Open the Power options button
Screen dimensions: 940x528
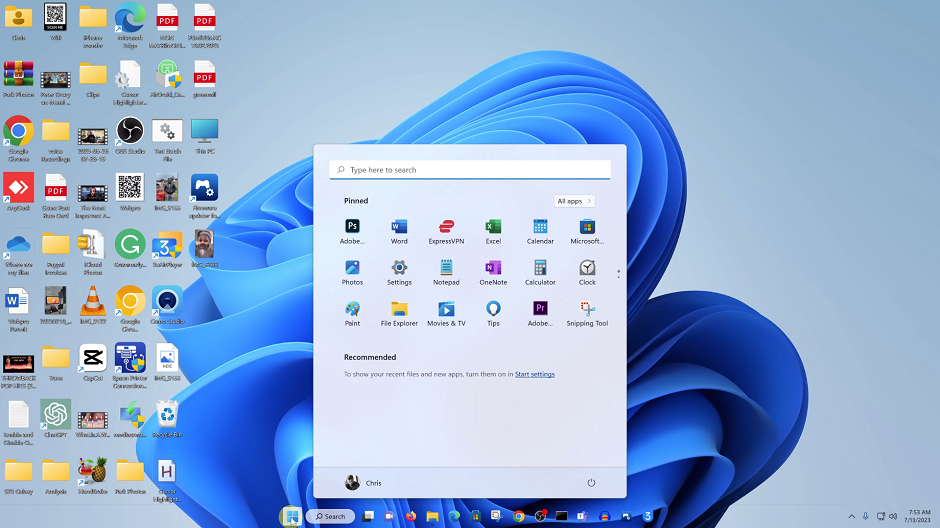591,483
